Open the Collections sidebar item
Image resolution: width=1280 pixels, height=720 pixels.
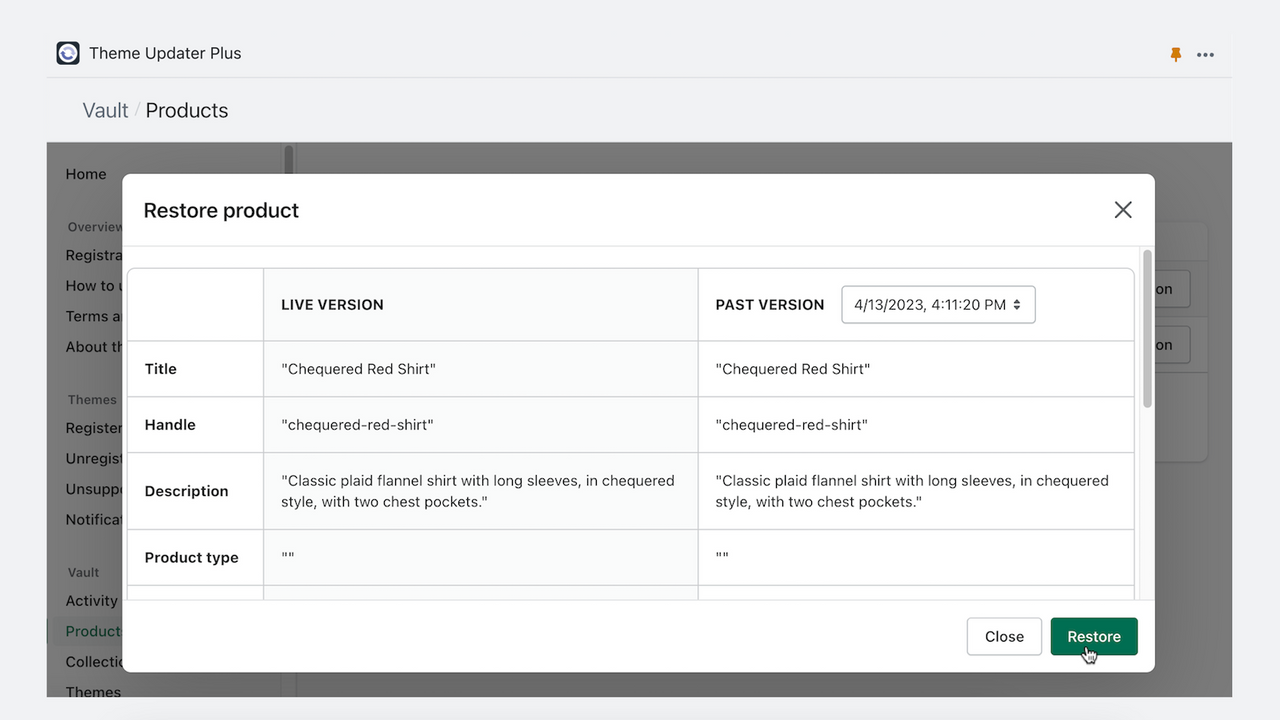pyautogui.click(x=94, y=662)
